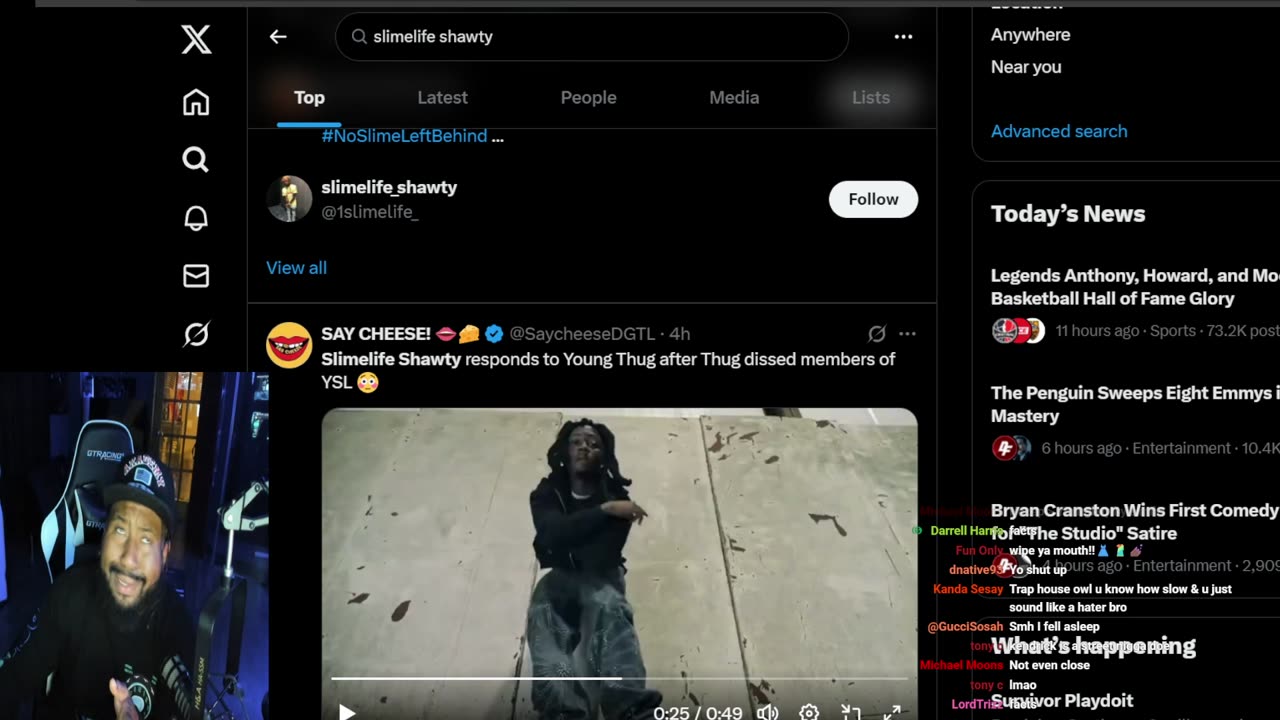Open search options three-dot menu

point(903,37)
